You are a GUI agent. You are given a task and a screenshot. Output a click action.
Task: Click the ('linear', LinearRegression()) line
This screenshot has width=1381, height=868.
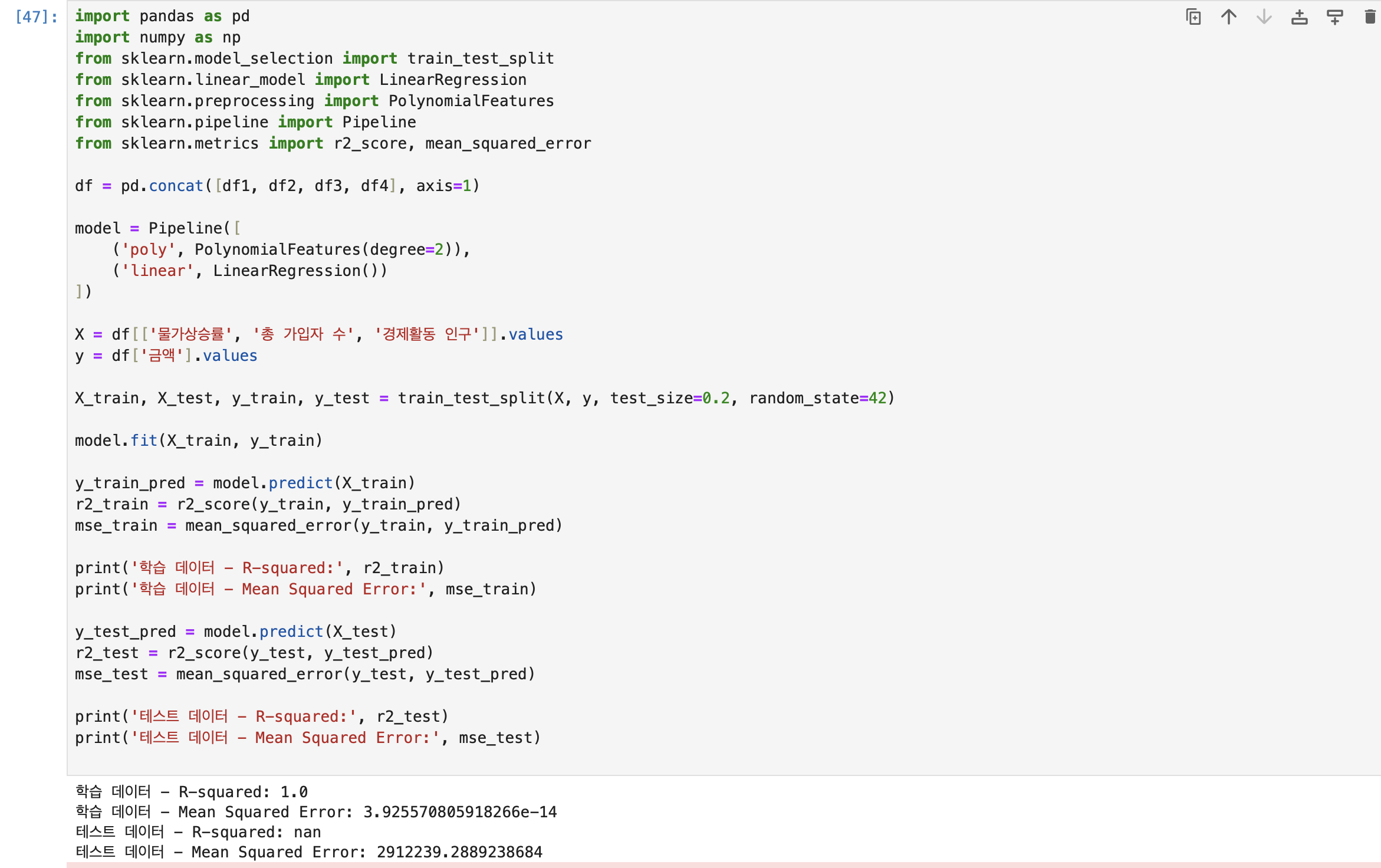point(249,271)
